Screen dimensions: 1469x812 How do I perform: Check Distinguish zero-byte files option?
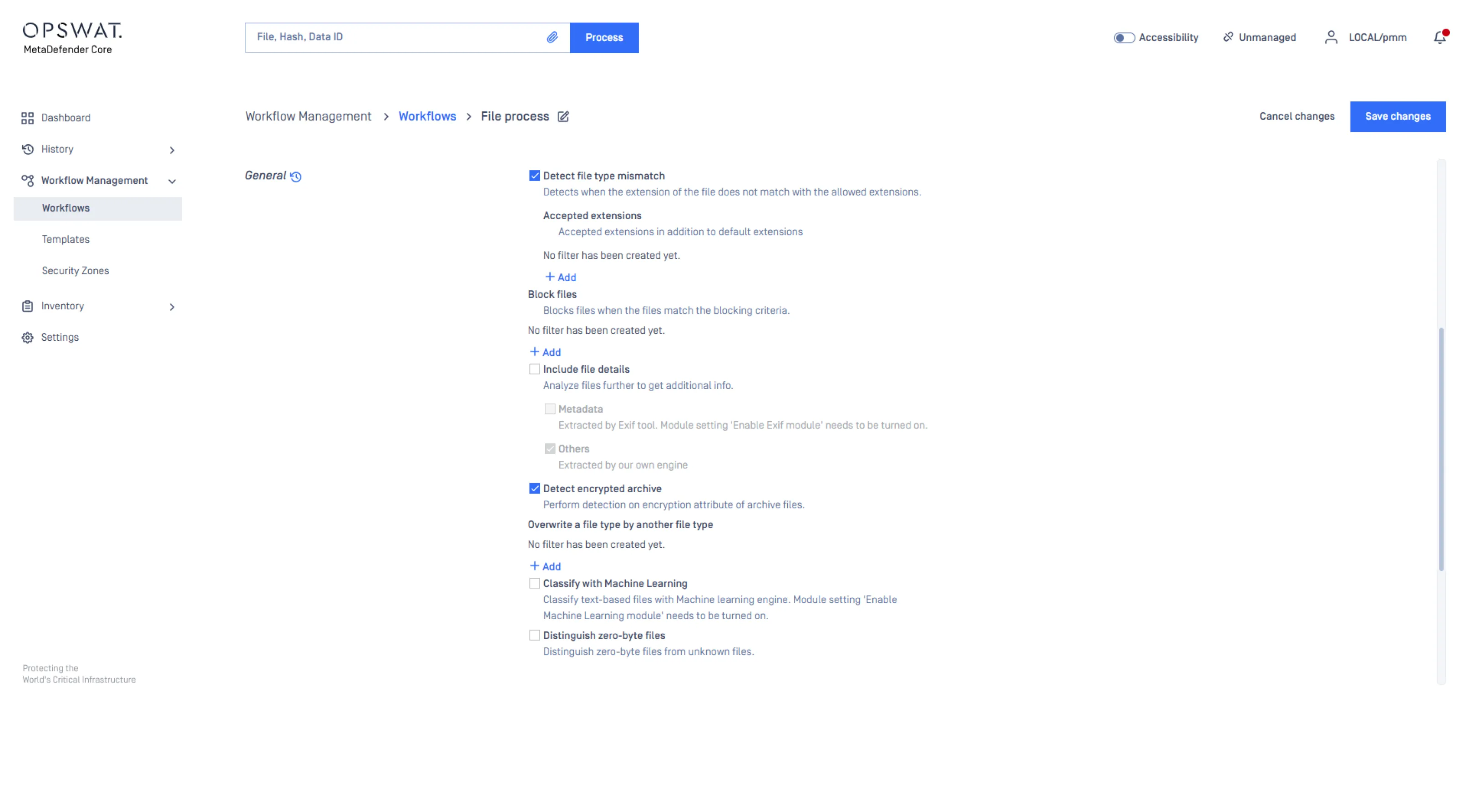click(534, 635)
